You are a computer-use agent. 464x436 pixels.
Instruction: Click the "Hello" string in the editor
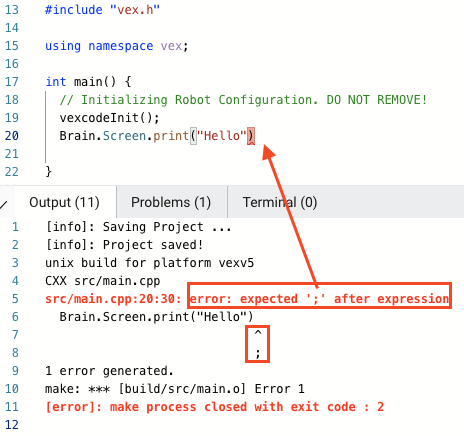222,136
